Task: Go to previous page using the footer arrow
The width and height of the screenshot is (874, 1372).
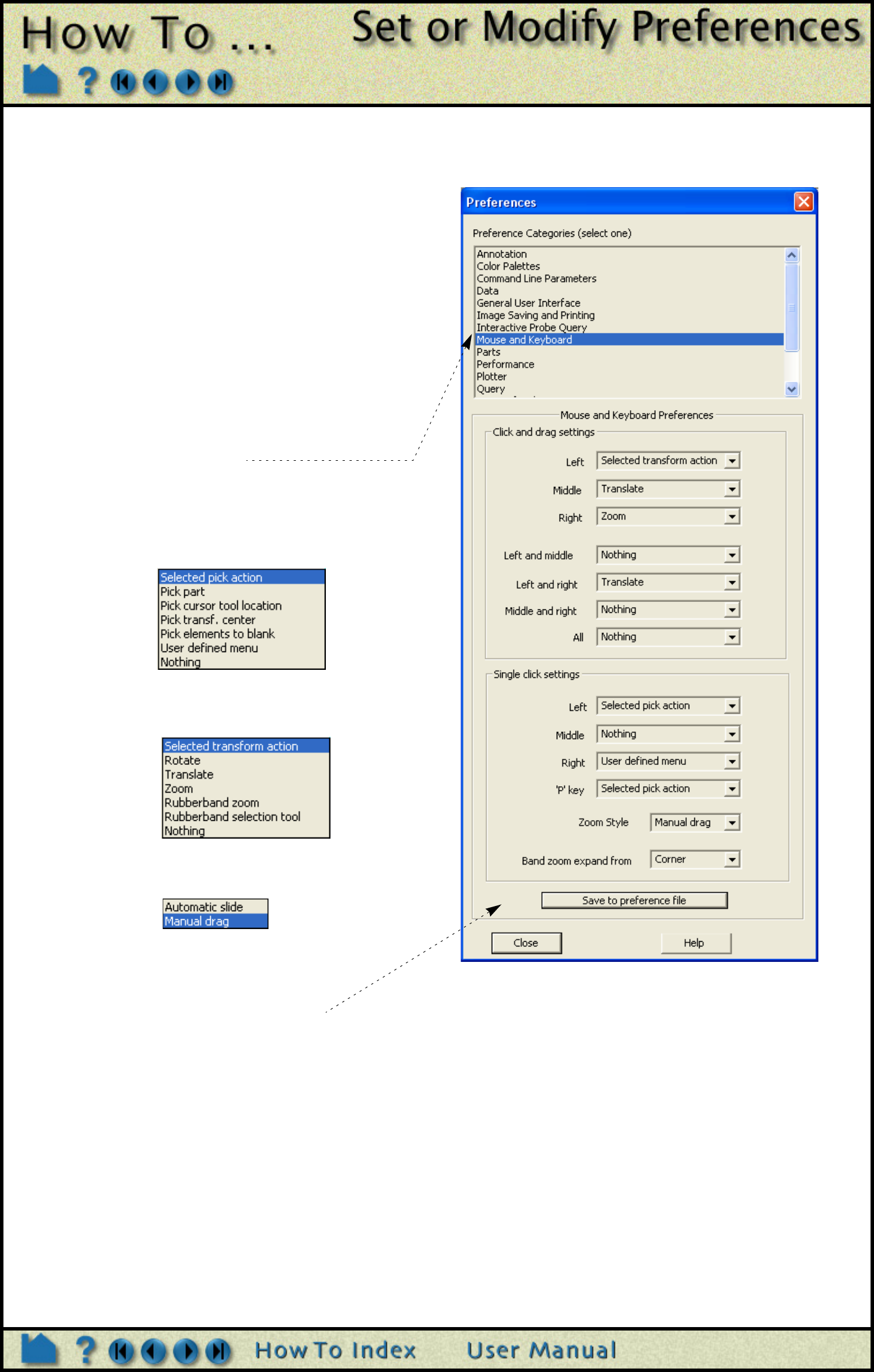Action: pyautogui.click(x=154, y=1351)
